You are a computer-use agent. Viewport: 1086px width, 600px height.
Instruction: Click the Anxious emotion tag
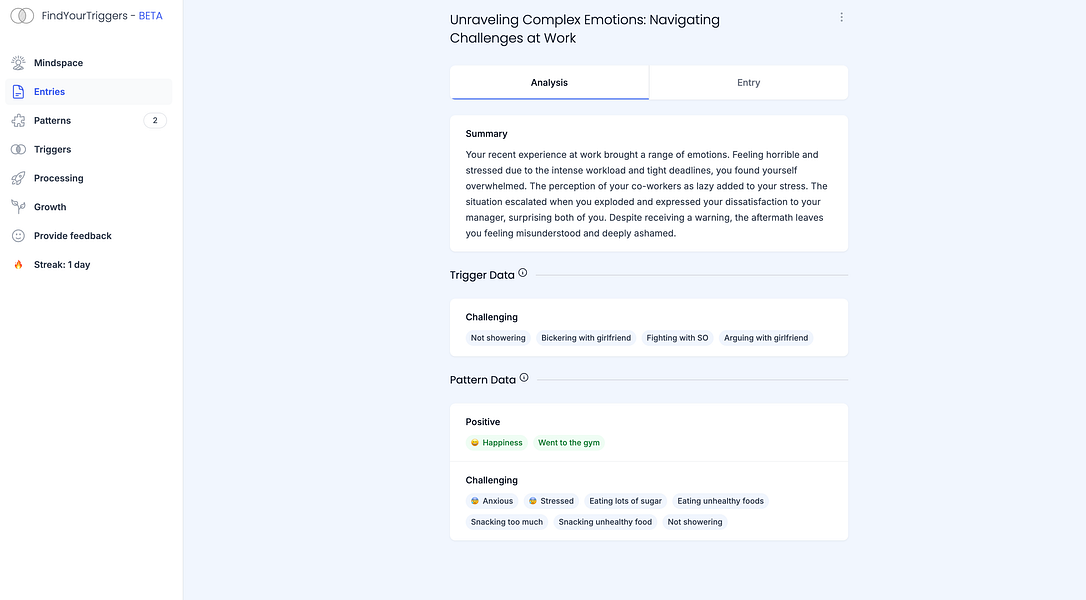492,501
